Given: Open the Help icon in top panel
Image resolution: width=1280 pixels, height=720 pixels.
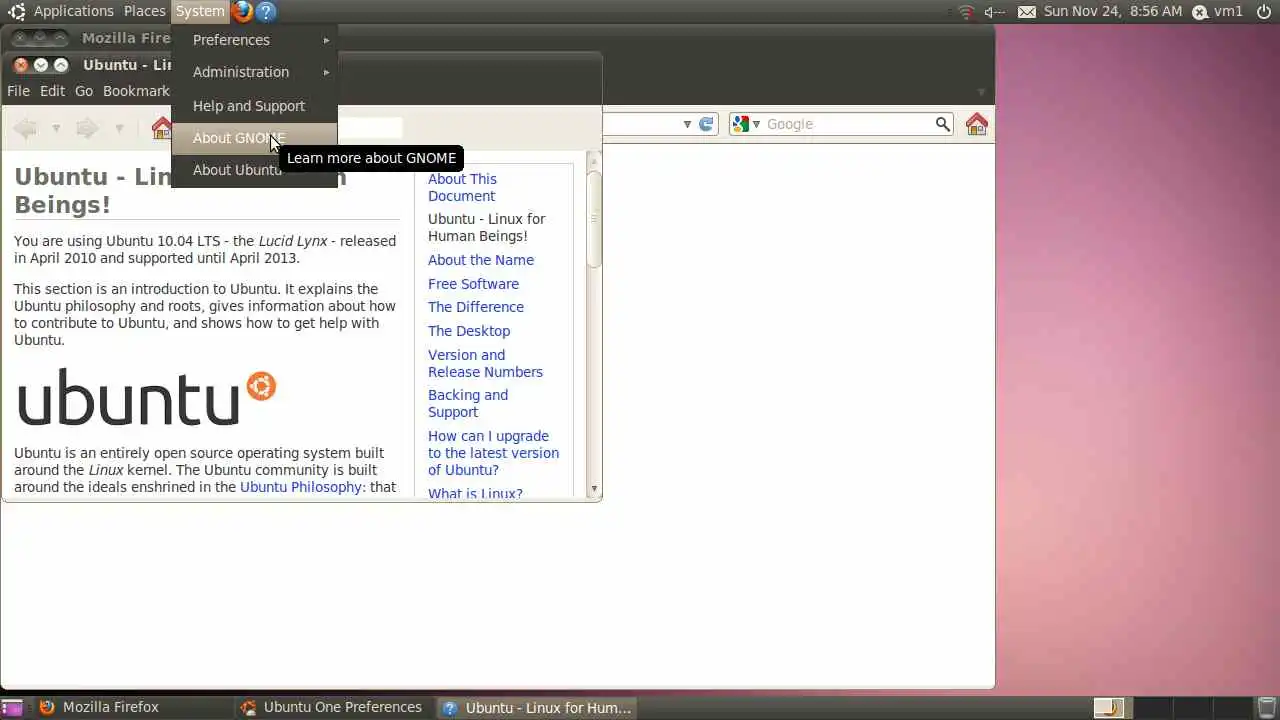Looking at the screenshot, I should 265,12.
